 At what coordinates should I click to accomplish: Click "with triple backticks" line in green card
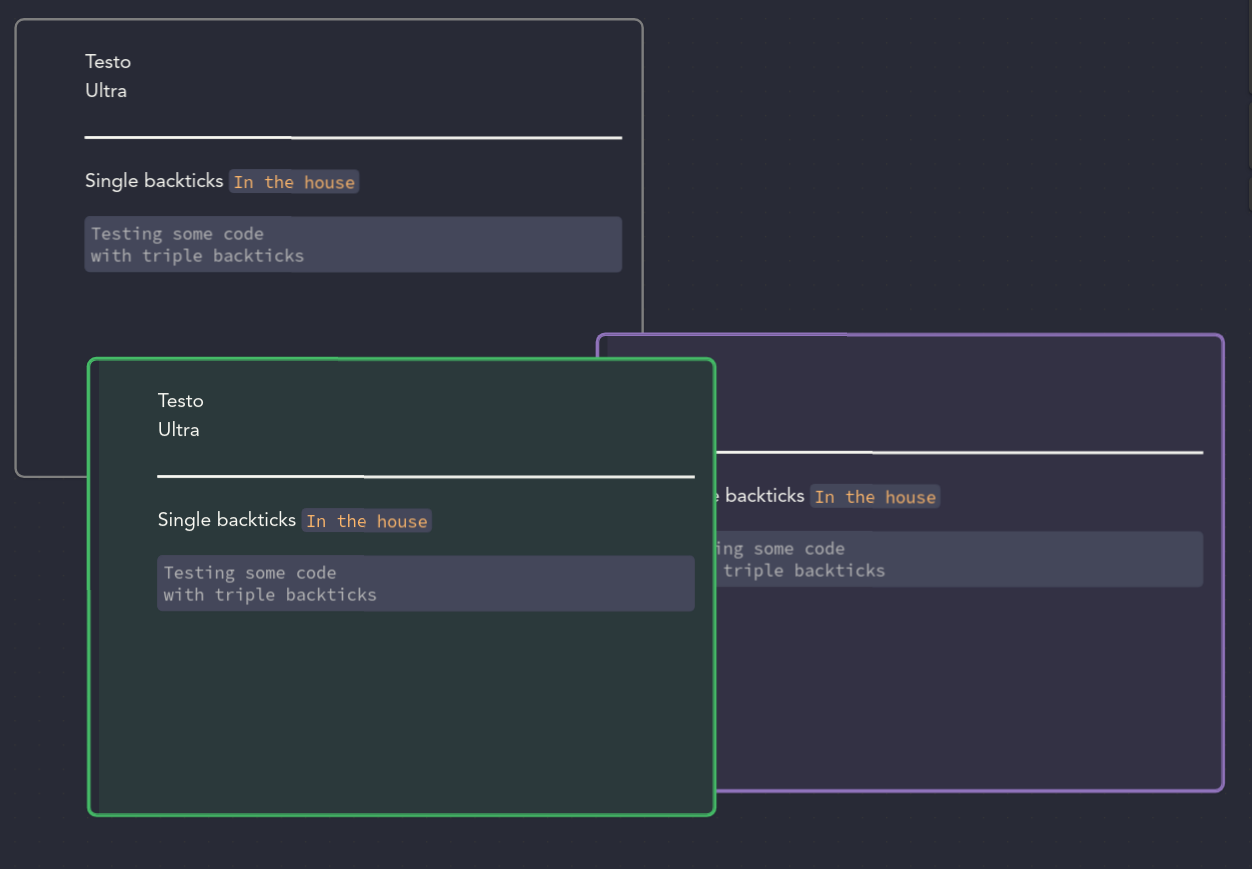pyautogui.click(x=270, y=595)
